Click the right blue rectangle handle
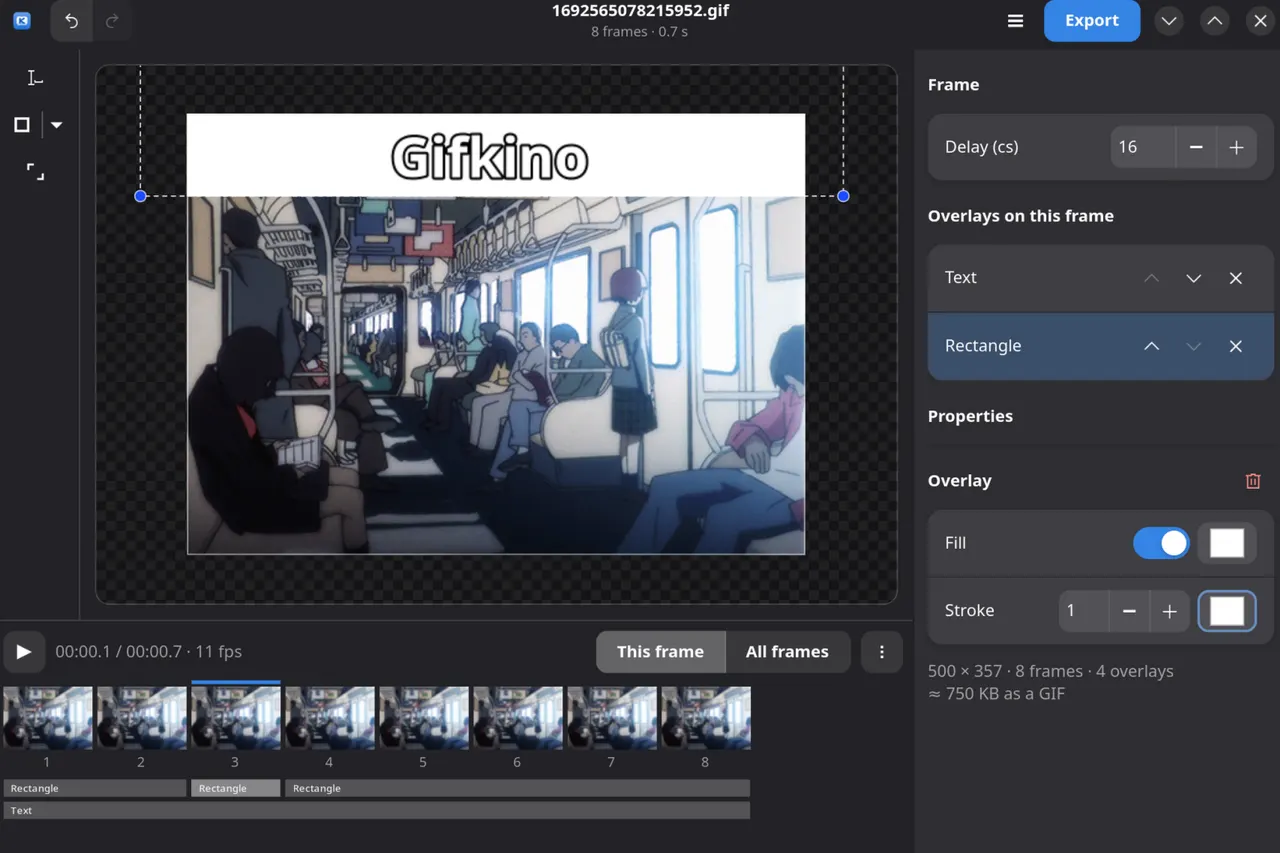This screenshot has width=1280, height=853. tap(843, 196)
